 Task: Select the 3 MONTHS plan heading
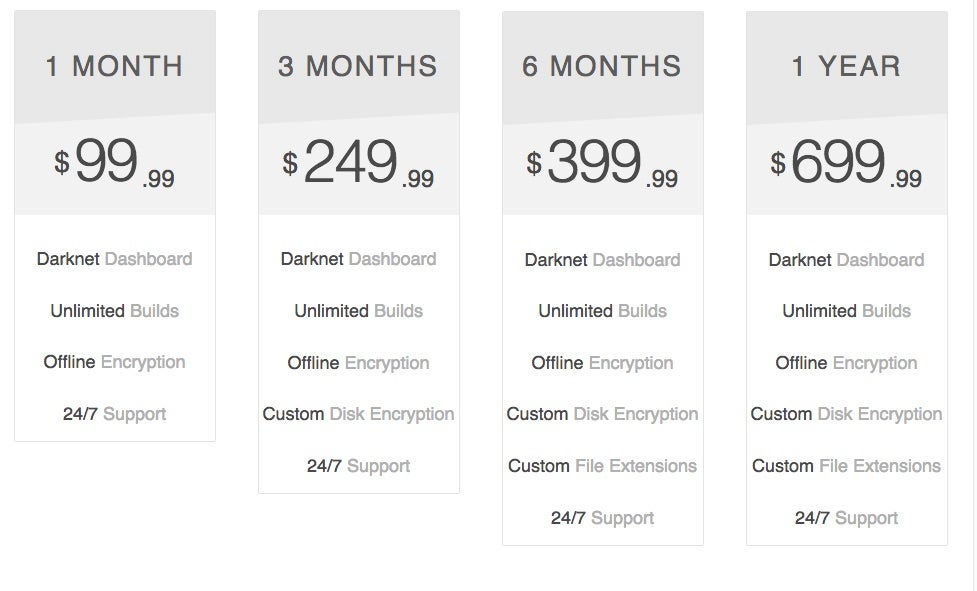coord(358,67)
